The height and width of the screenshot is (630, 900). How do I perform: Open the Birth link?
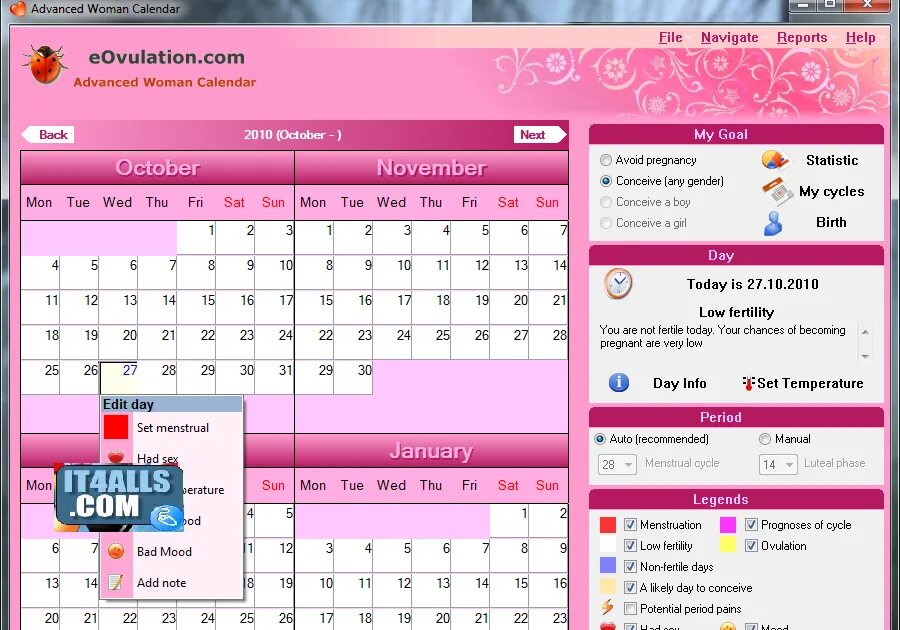click(x=831, y=222)
